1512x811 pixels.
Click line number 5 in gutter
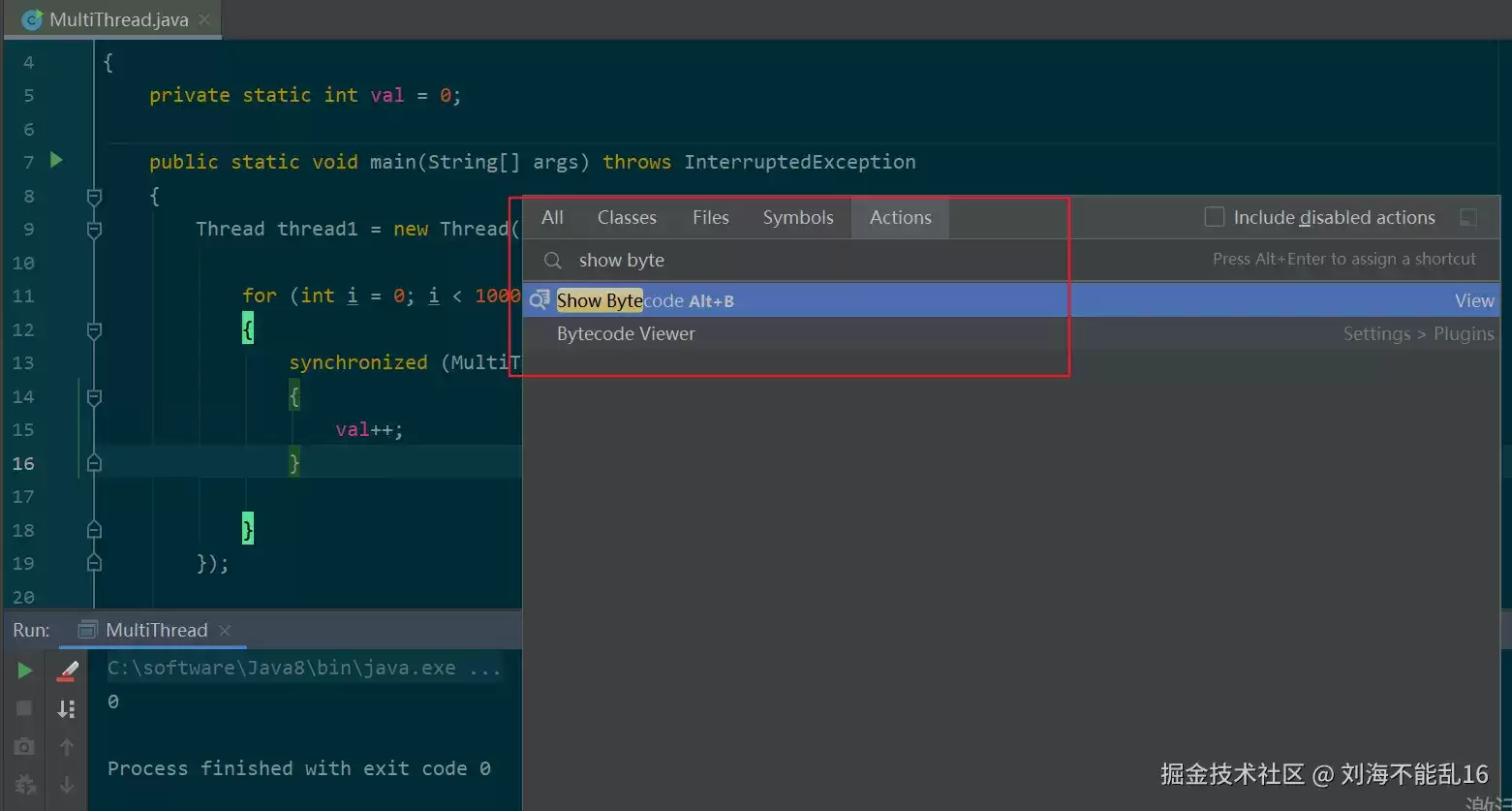coord(28,95)
